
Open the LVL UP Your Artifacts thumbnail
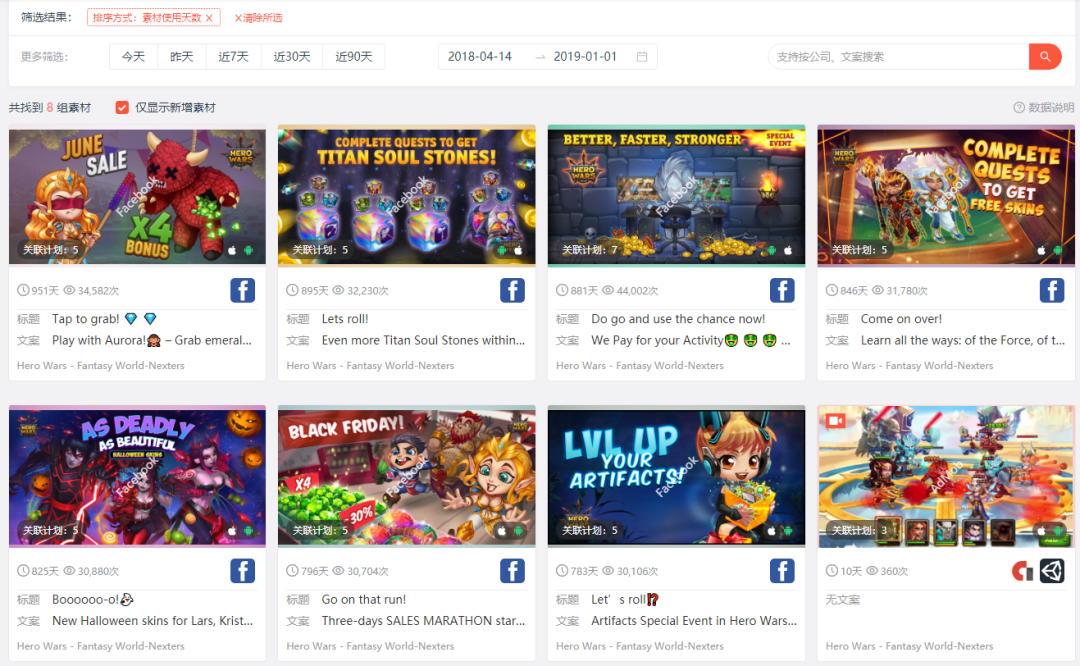(676, 477)
